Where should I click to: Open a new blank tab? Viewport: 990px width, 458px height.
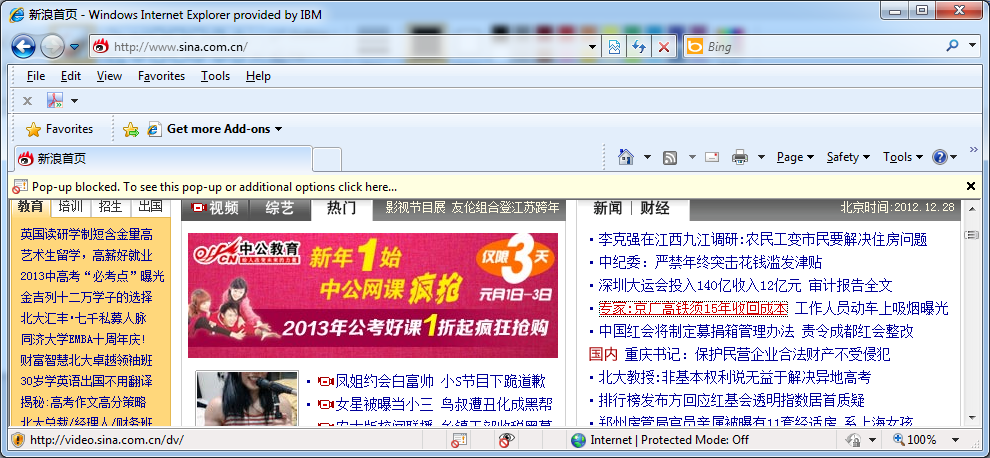point(327,159)
